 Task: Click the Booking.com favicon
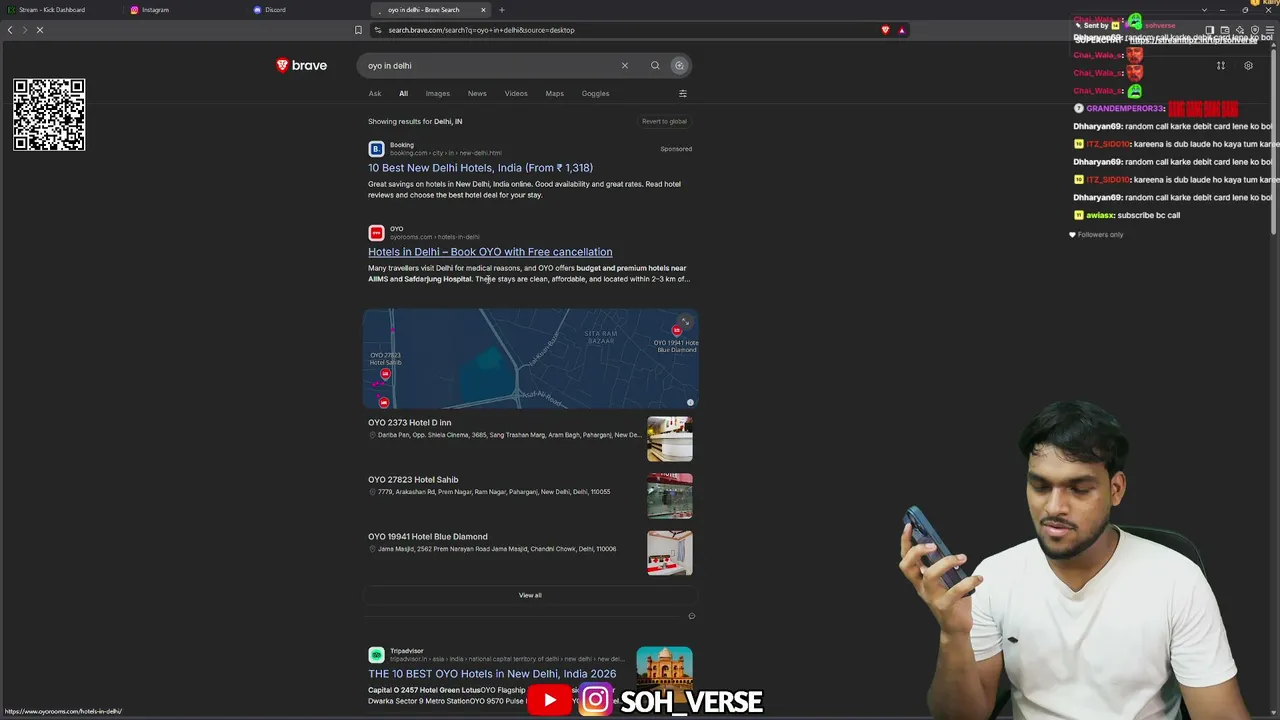pos(376,149)
